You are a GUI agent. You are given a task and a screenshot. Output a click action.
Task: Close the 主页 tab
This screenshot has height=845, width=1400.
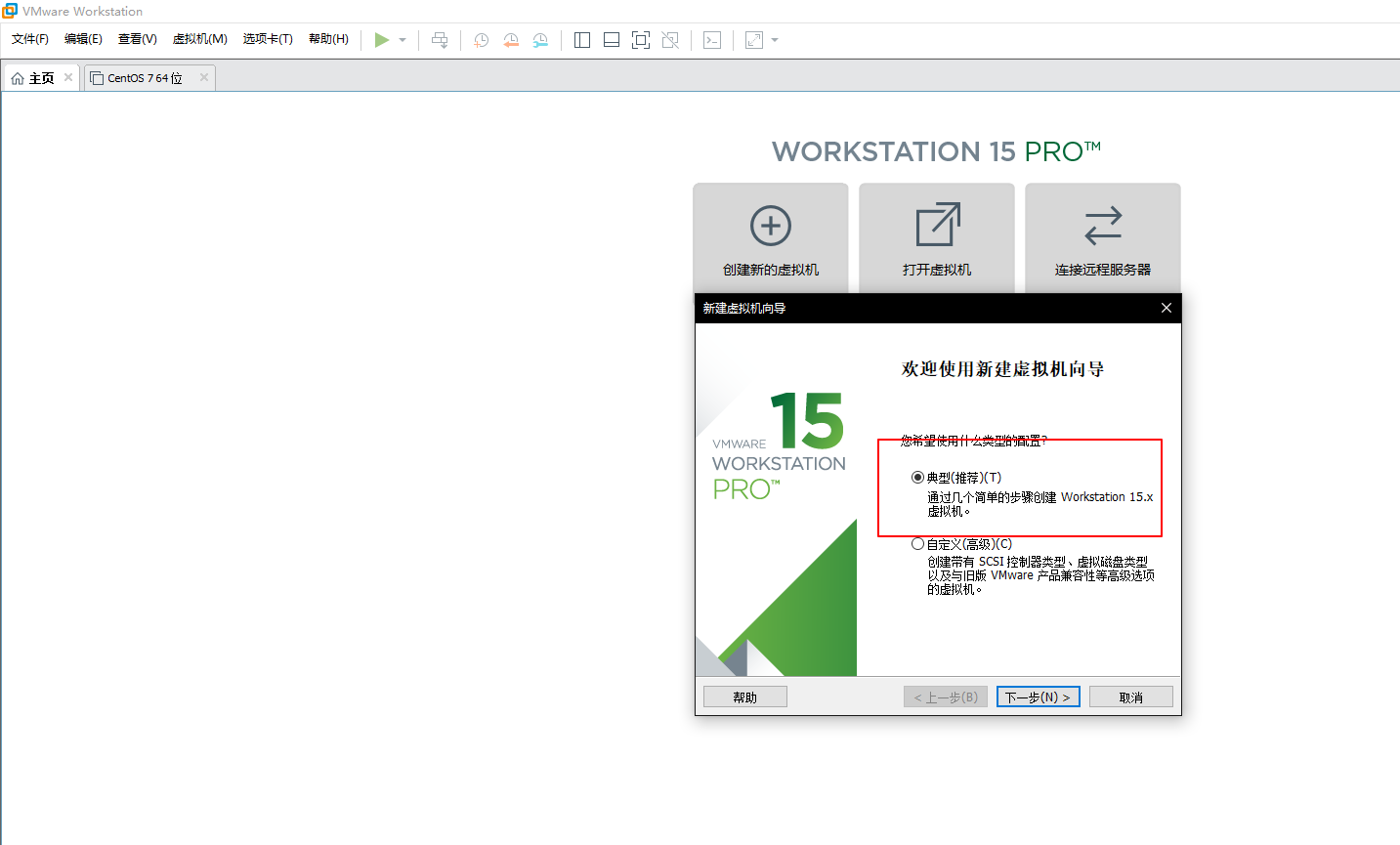click(x=68, y=77)
